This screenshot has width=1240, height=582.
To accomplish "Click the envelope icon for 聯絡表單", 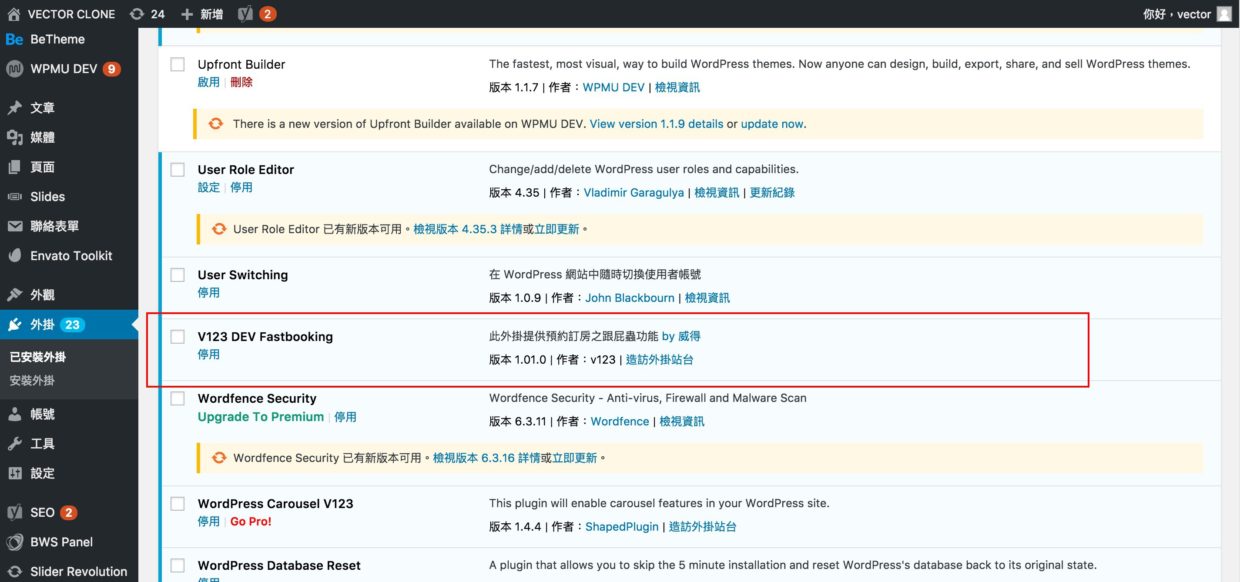I will pyautogui.click(x=14, y=226).
